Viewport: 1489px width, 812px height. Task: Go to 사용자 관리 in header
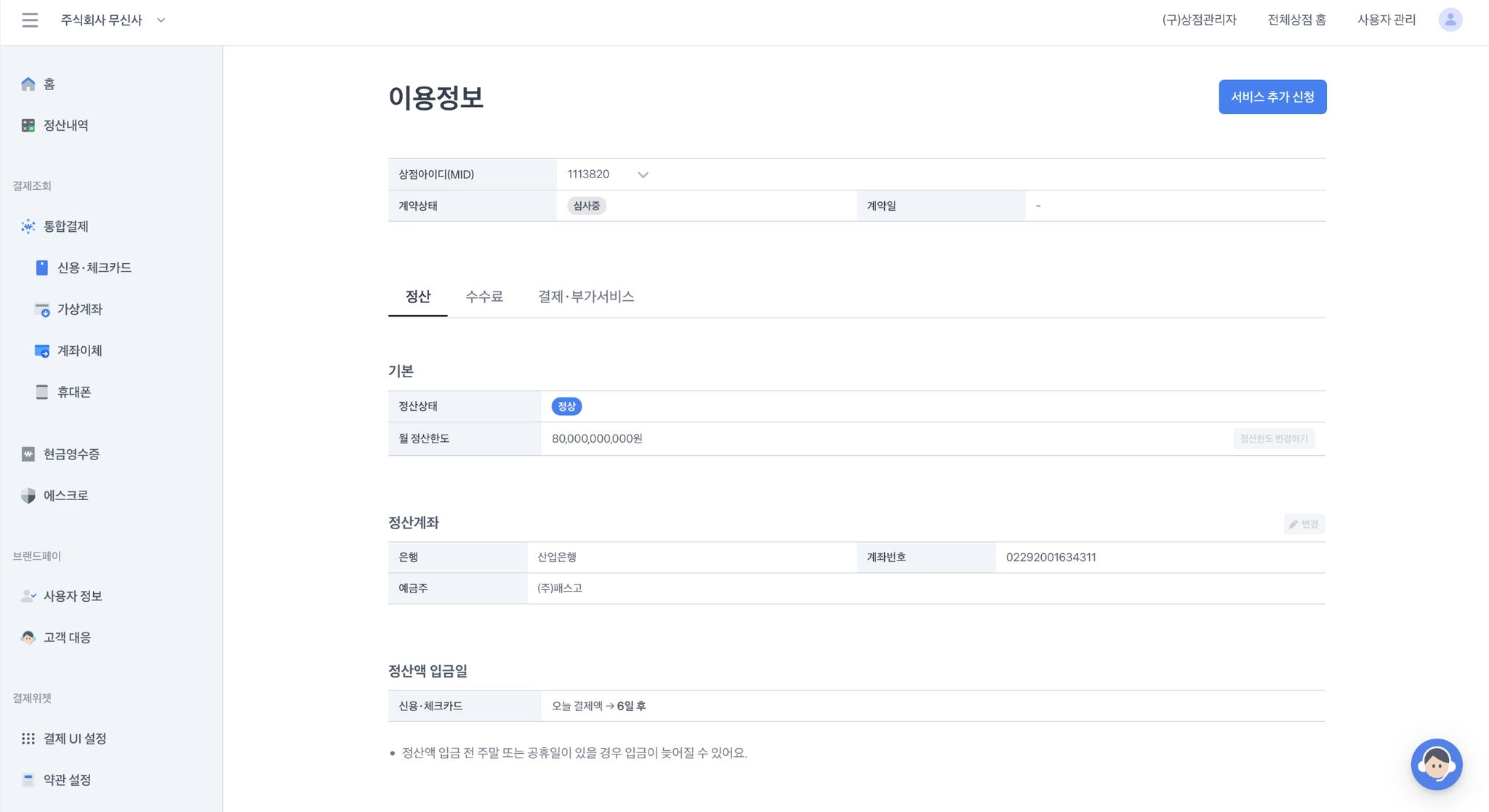point(1386,20)
